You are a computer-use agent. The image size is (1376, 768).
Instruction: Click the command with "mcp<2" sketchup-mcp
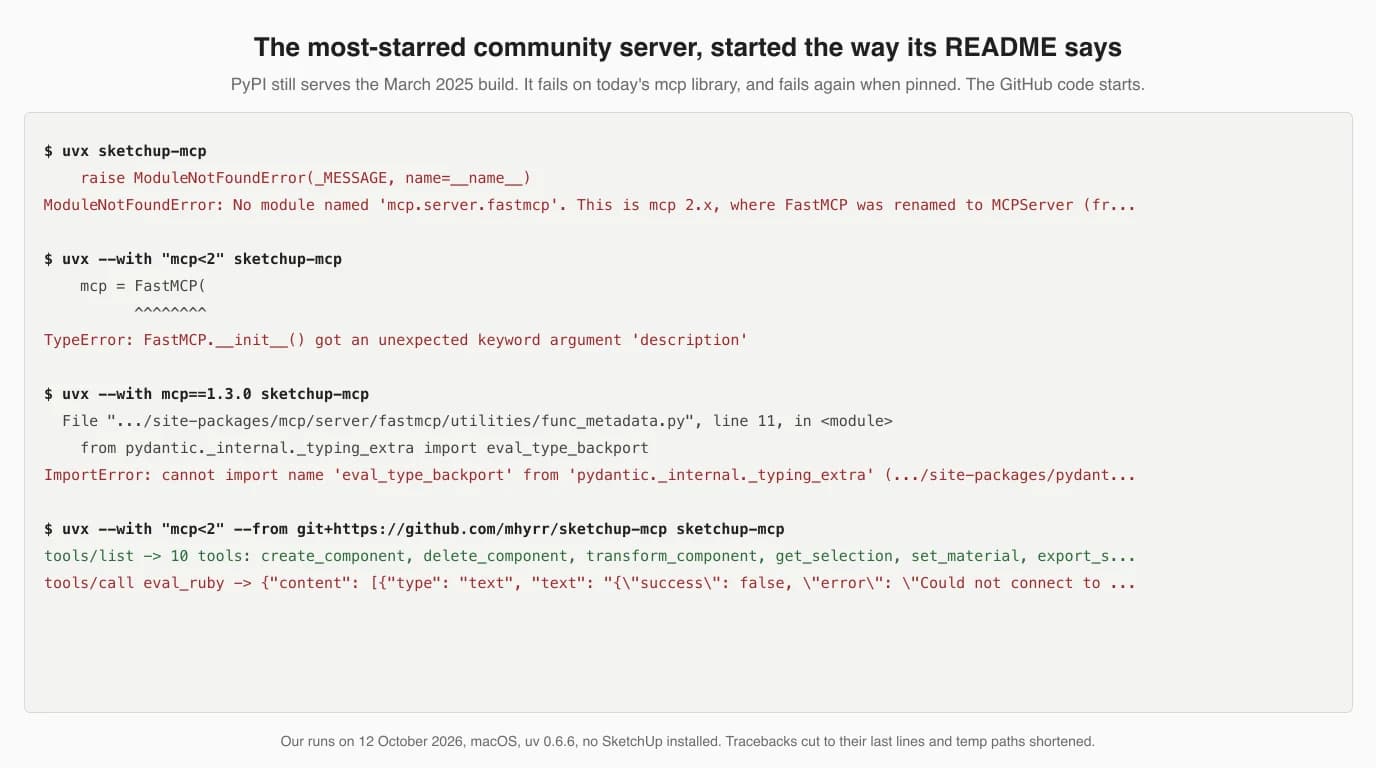[x=193, y=259]
